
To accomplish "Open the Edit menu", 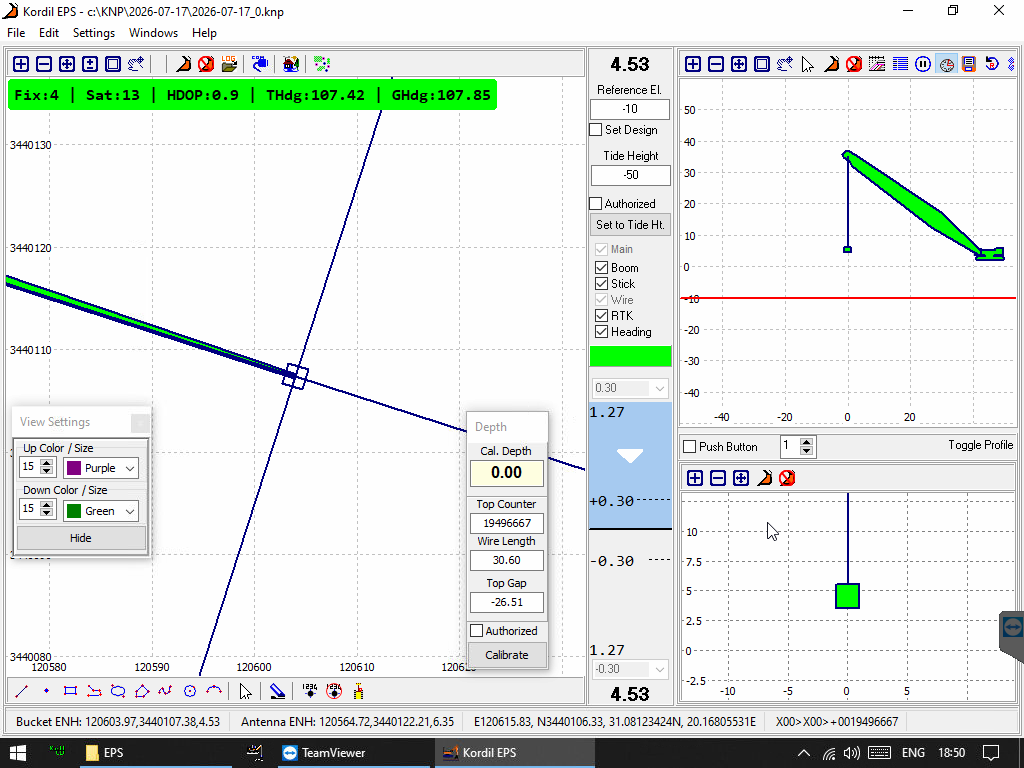I will (x=48, y=33).
